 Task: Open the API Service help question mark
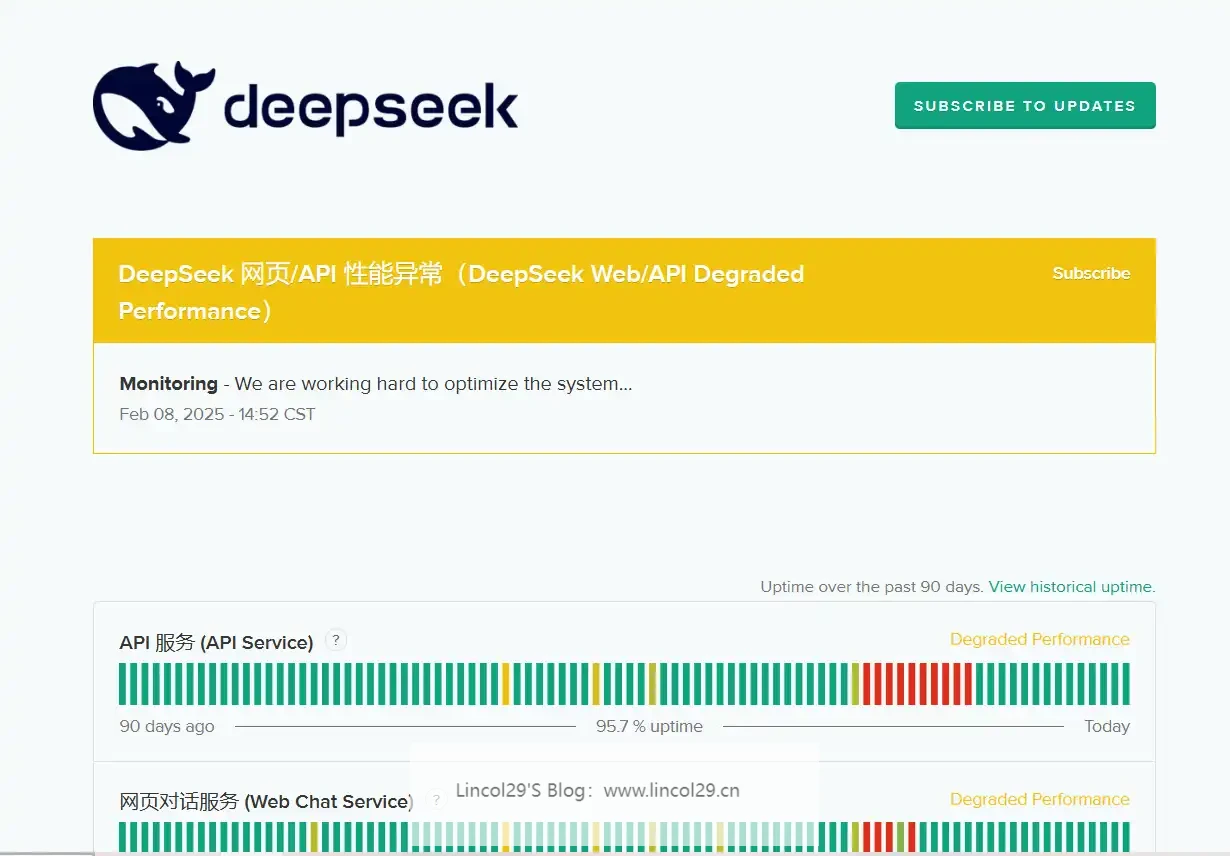336,640
